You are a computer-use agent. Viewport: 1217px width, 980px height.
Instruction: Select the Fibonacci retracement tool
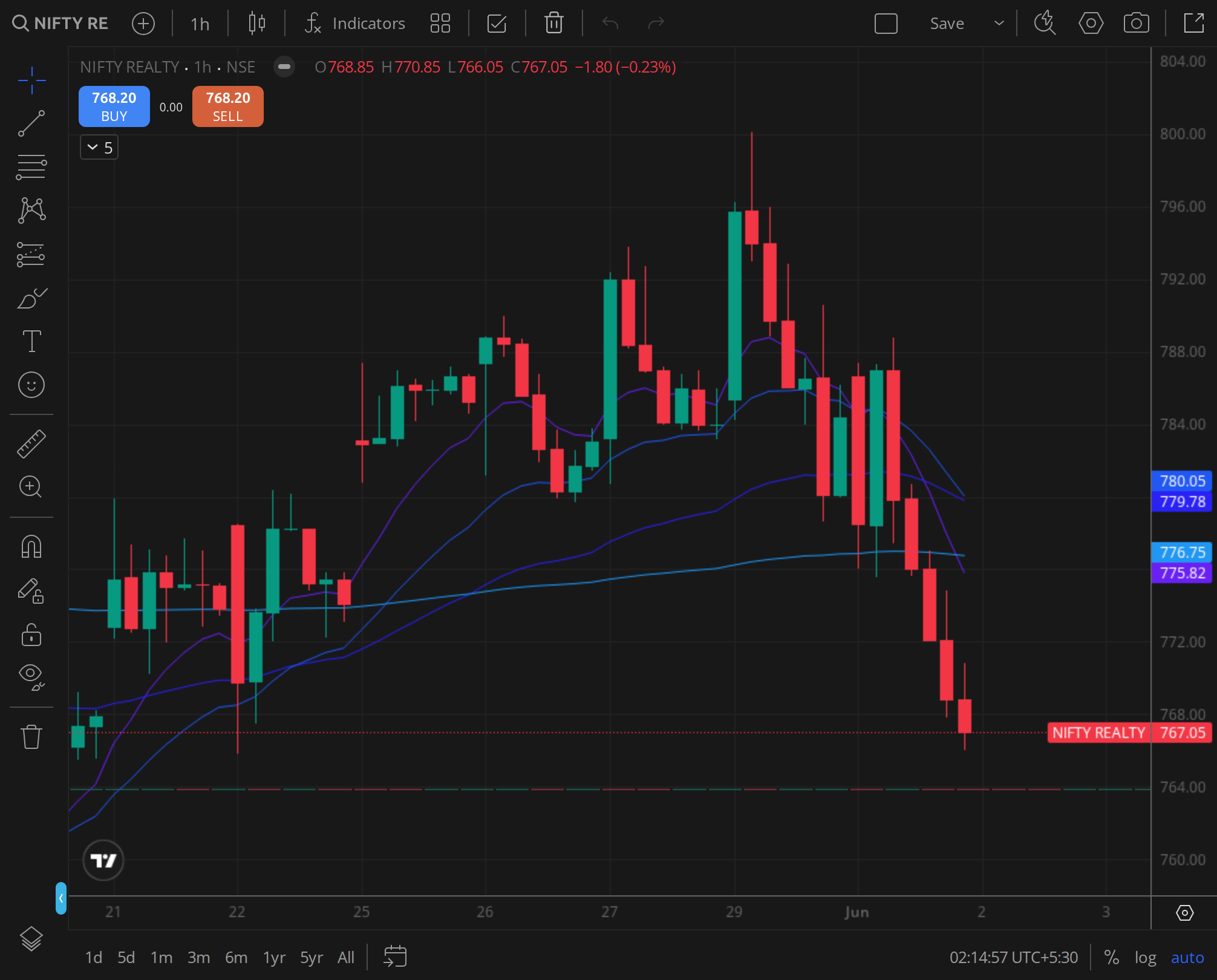click(x=31, y=167)
